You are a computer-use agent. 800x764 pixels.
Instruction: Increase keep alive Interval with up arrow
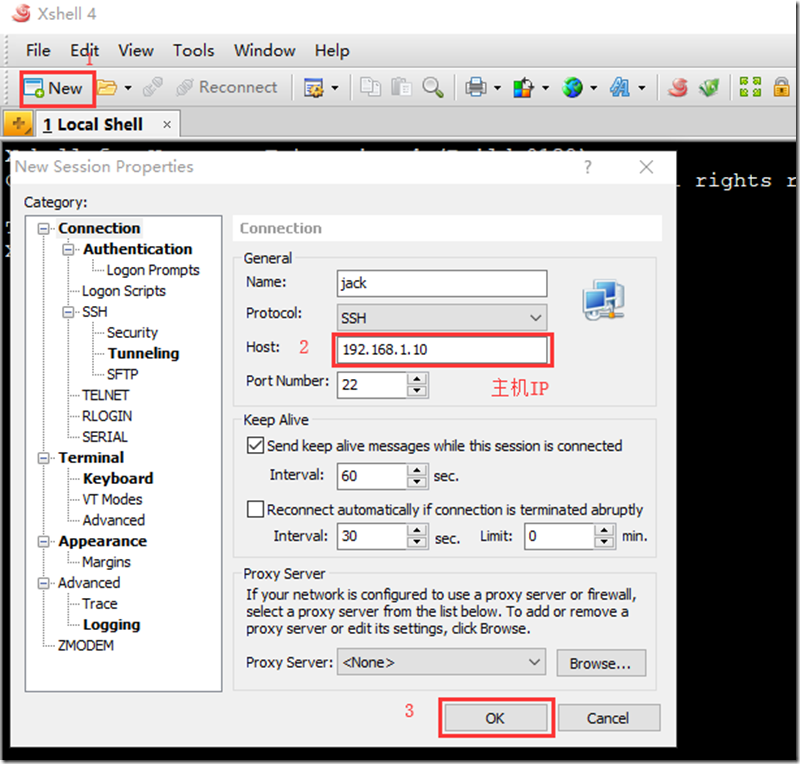(417, 470)
